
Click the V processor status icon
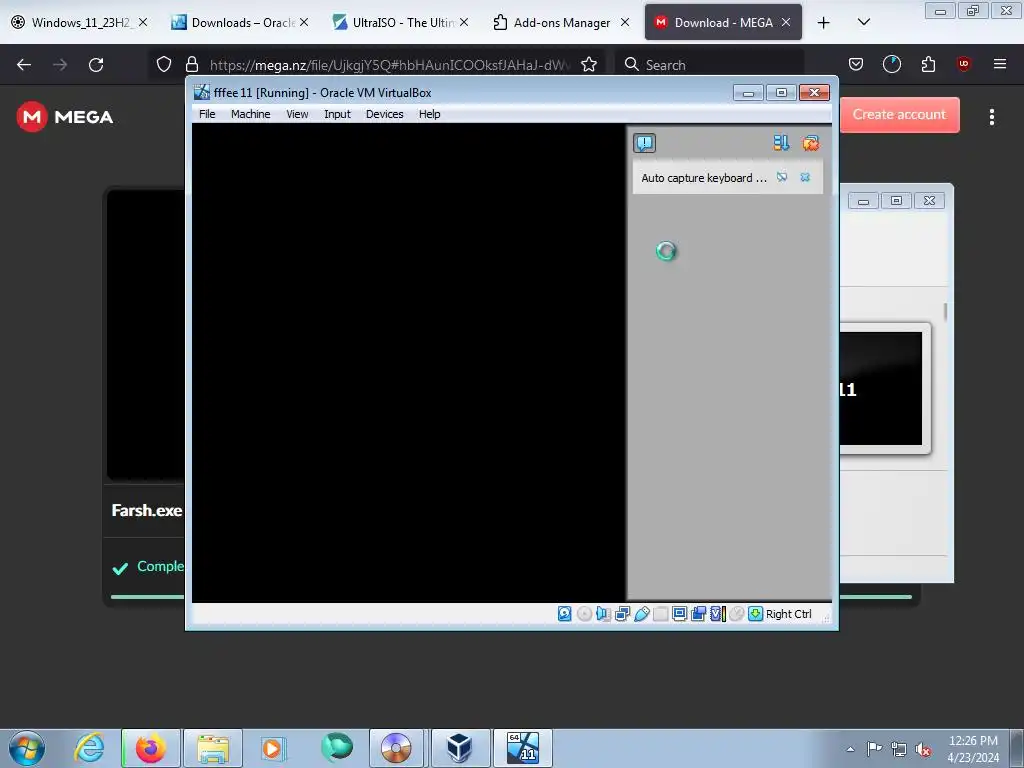(x=718, y=614)
